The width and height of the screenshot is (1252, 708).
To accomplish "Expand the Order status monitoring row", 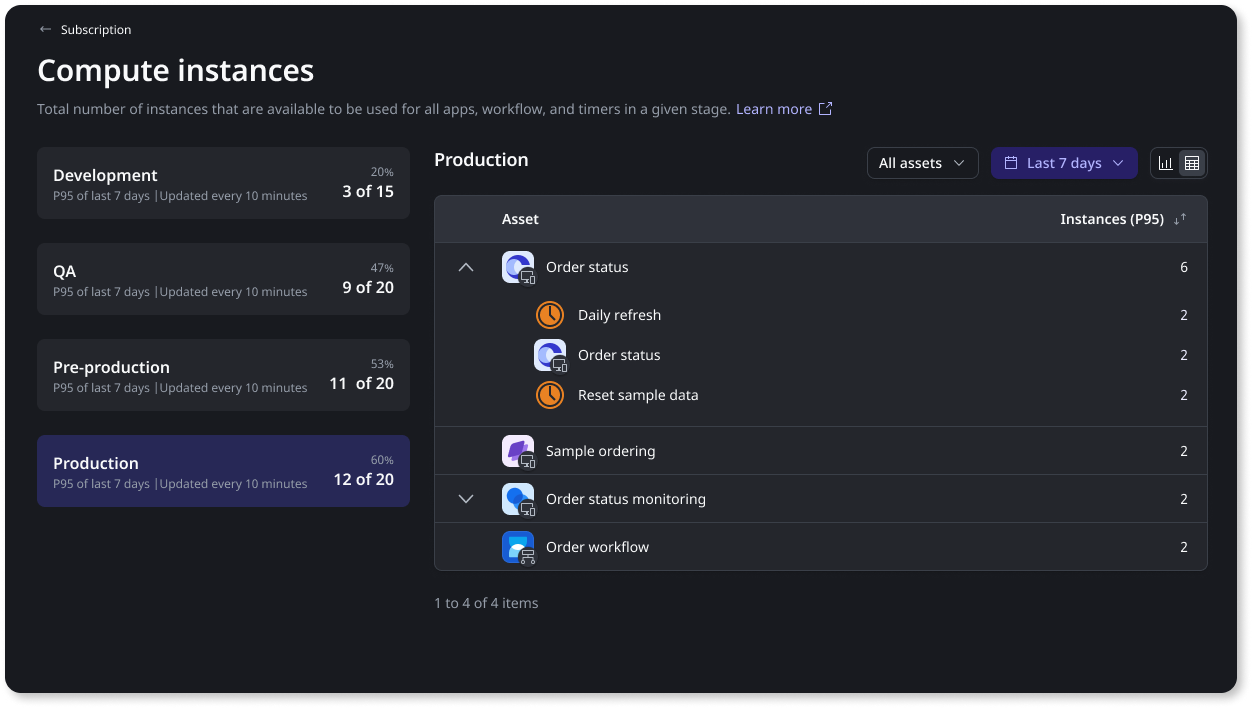I will click(466, 499).
